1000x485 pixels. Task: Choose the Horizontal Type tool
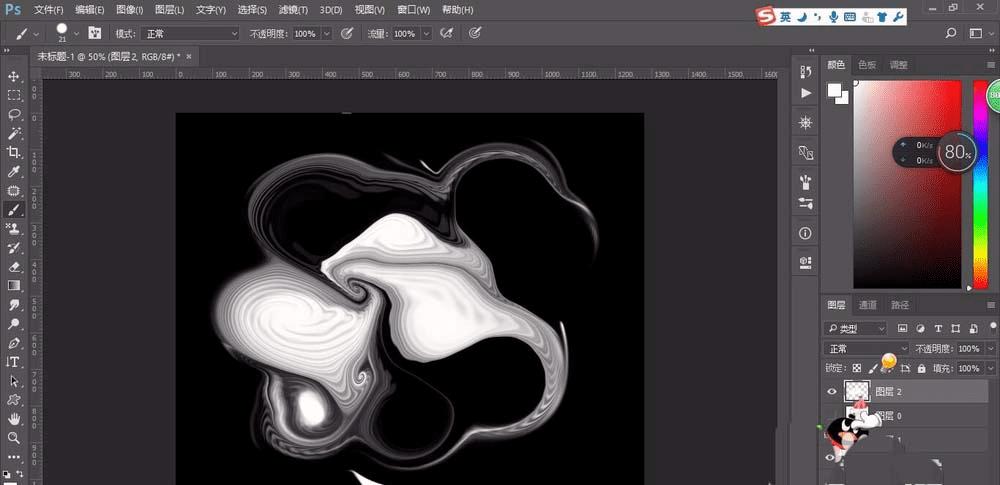(14, 362)
